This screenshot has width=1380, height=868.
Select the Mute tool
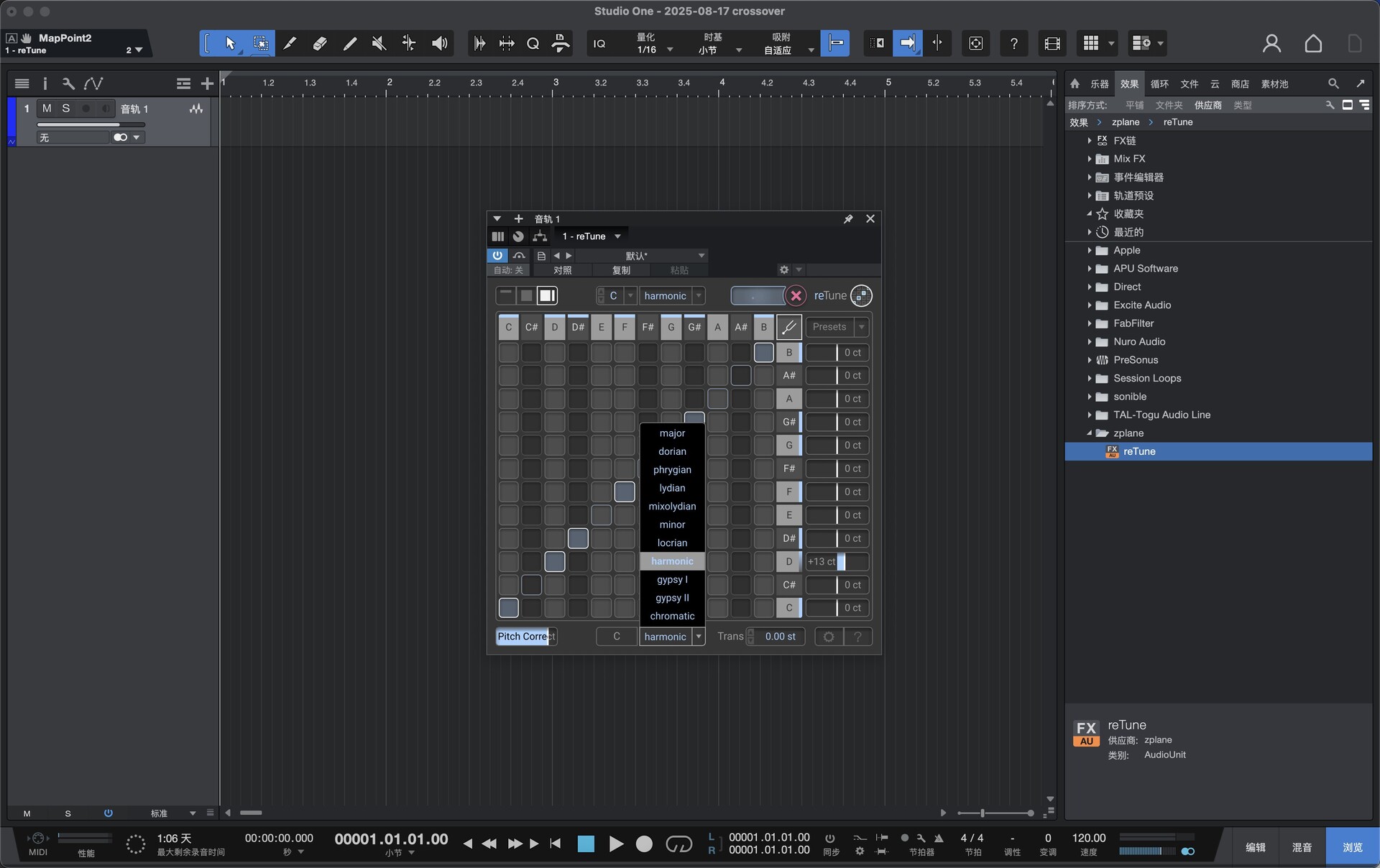tap(379, 44)
